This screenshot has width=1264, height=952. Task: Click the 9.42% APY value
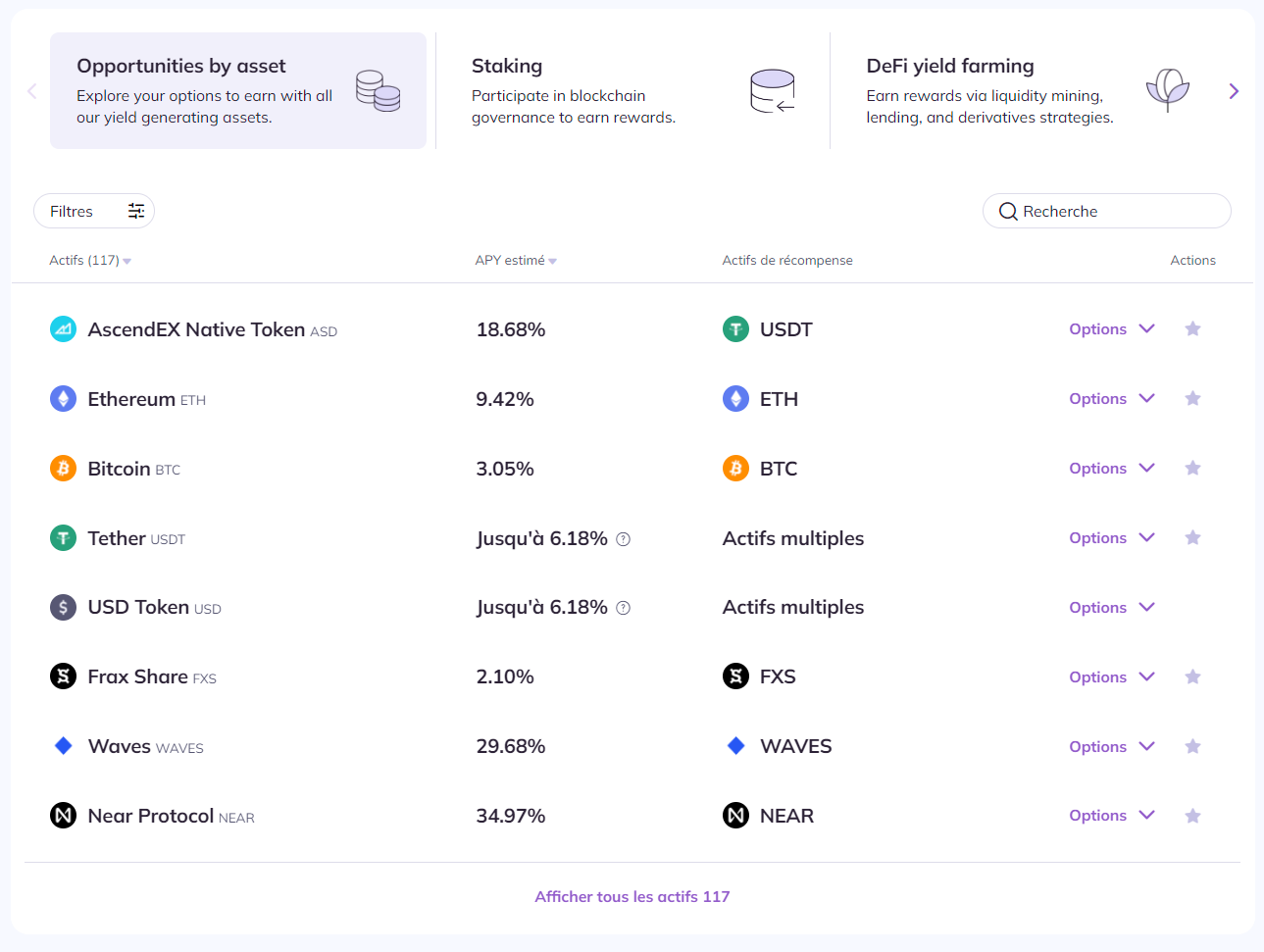click(505, 399)
